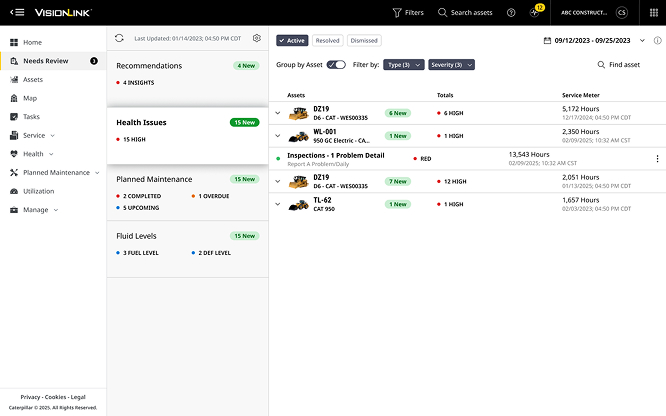Expand the DZ19 row with 12 HIGH
Image resolution: width=666 pixels, height=416 pixels.
[278, 181]
